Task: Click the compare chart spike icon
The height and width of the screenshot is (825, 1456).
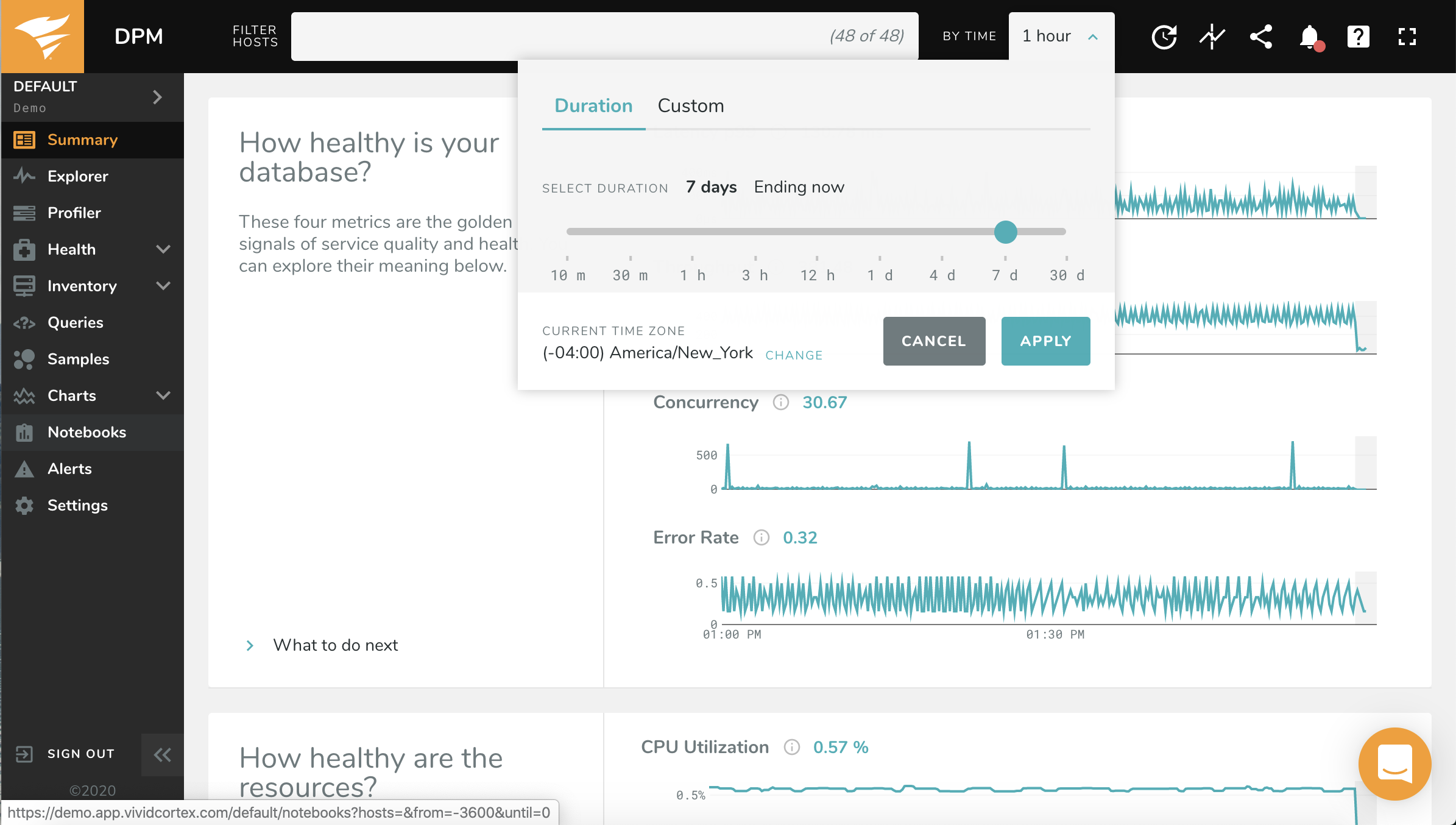Action: coord(1212,37)
